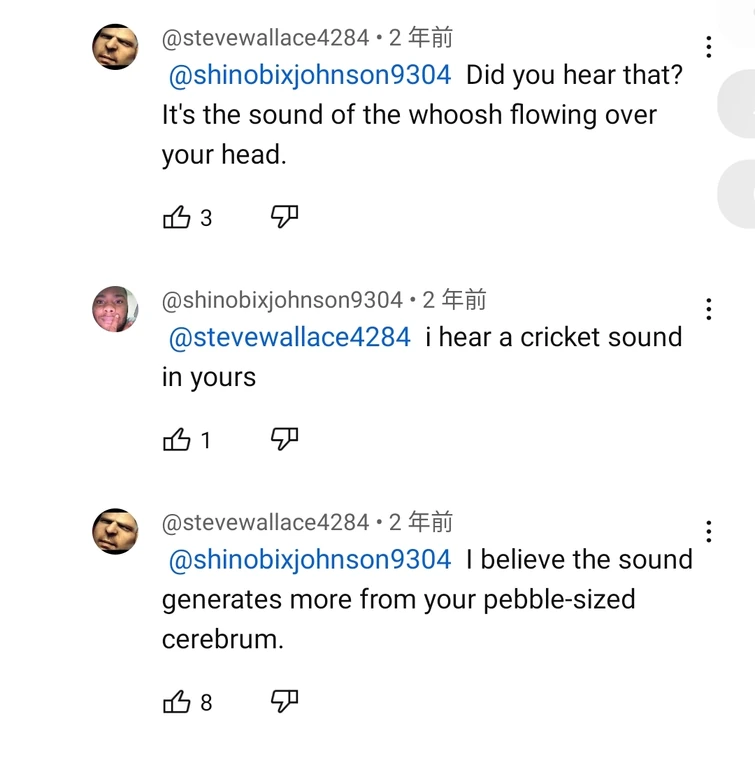
Task: Dislike the cricket sound comment
Action: pyautogui.click(x=285, y=439)
